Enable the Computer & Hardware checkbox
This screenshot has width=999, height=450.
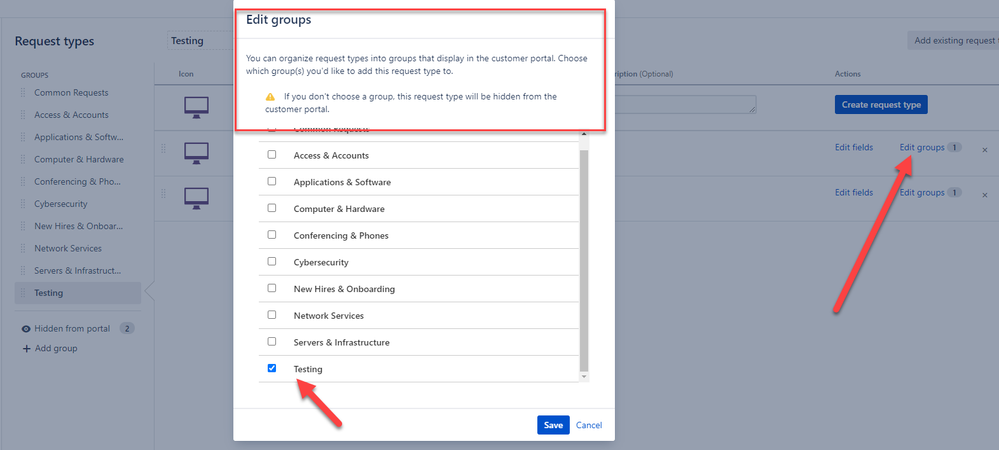coord(272,208)
